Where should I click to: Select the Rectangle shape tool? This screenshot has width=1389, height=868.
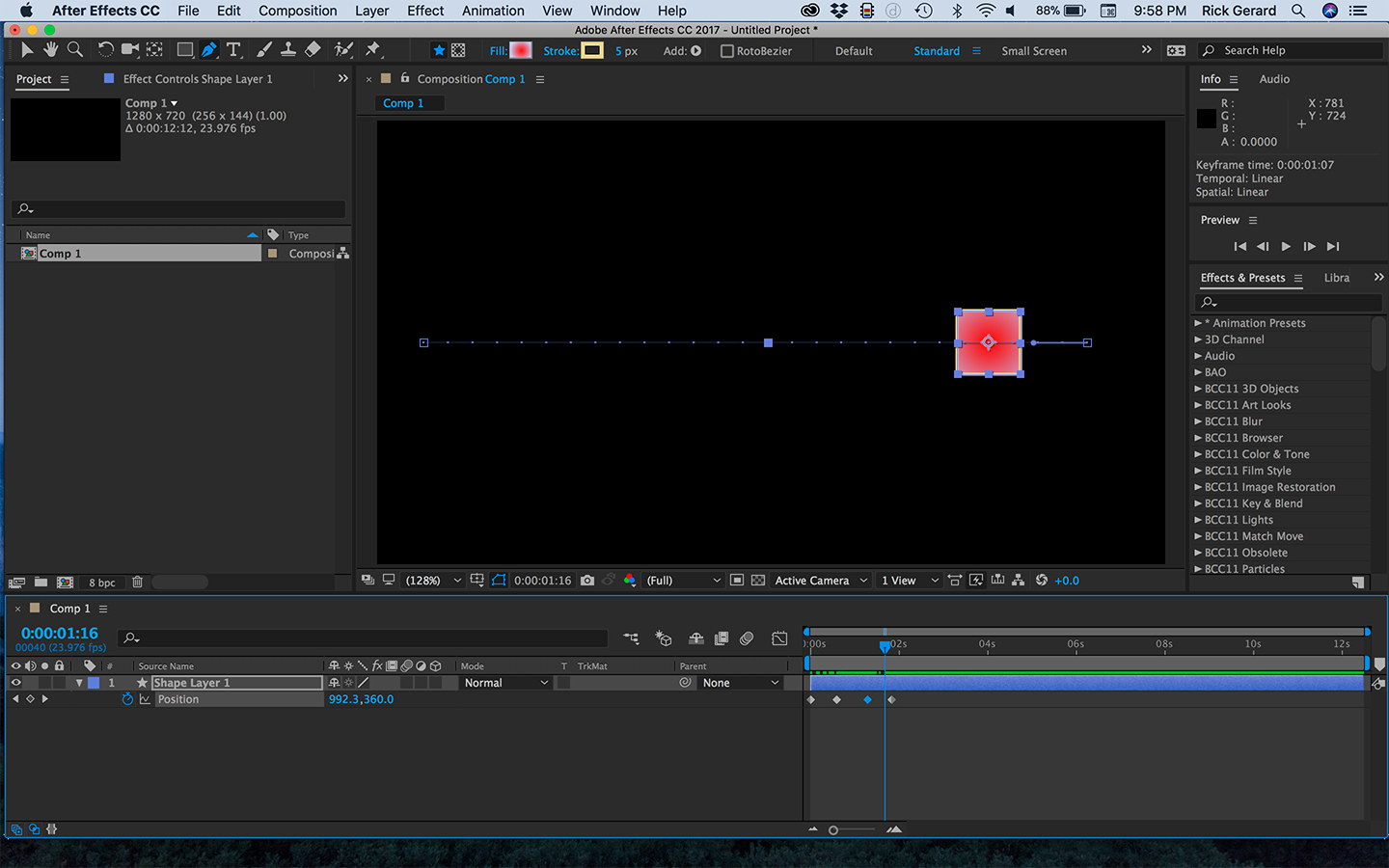click(184, 50)
